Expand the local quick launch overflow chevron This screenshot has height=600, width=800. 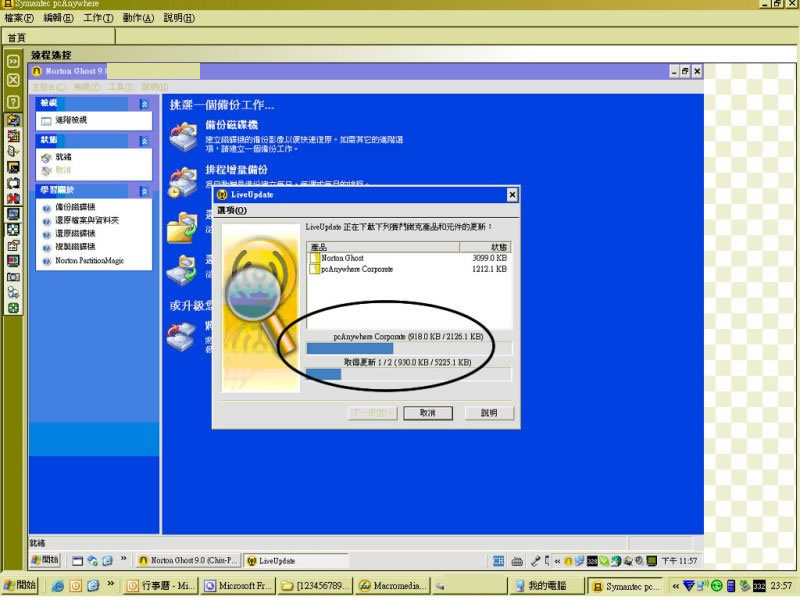(x=110, y=583)
